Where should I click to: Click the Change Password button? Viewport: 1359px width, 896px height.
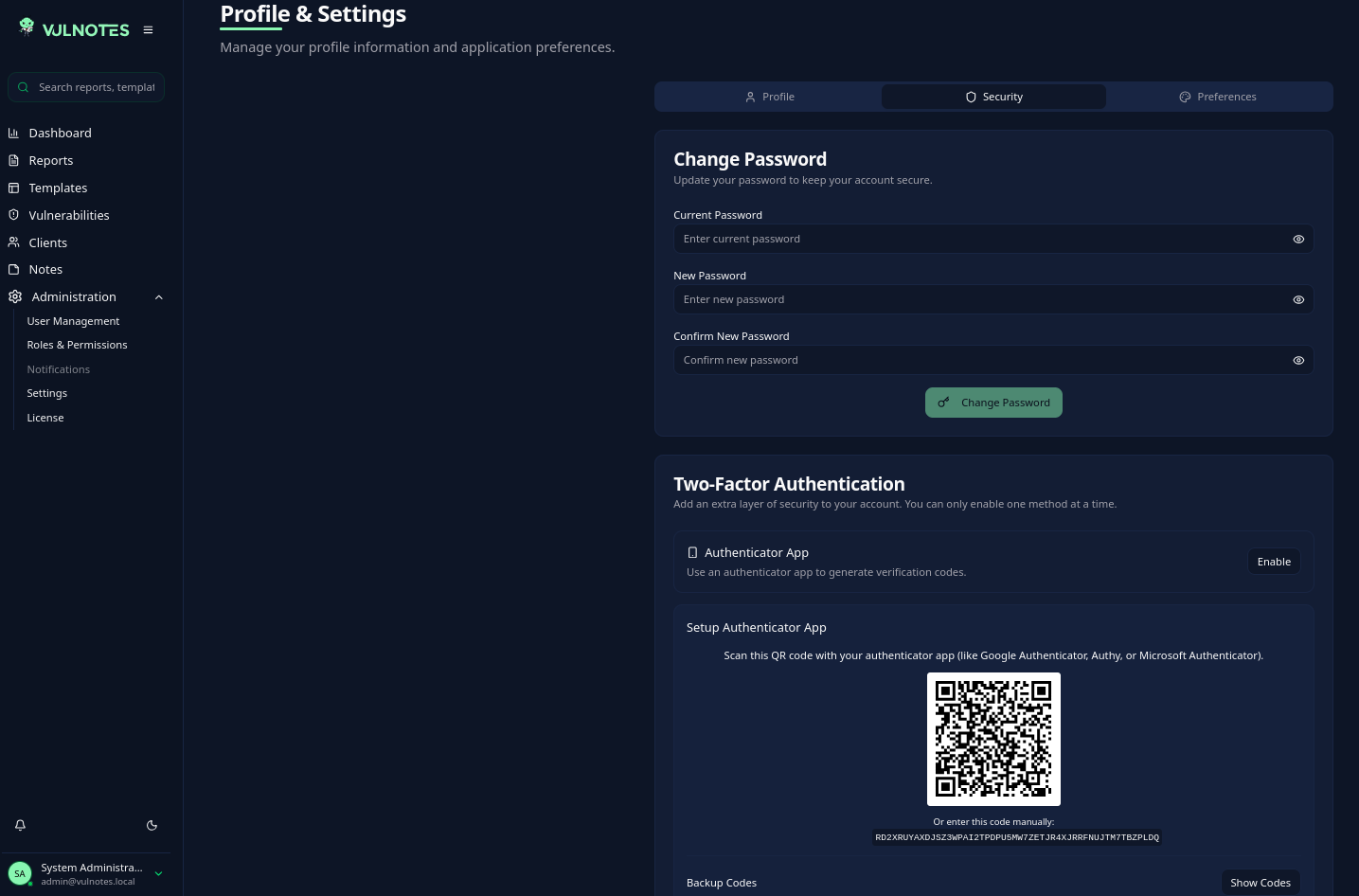click(993, 403)
